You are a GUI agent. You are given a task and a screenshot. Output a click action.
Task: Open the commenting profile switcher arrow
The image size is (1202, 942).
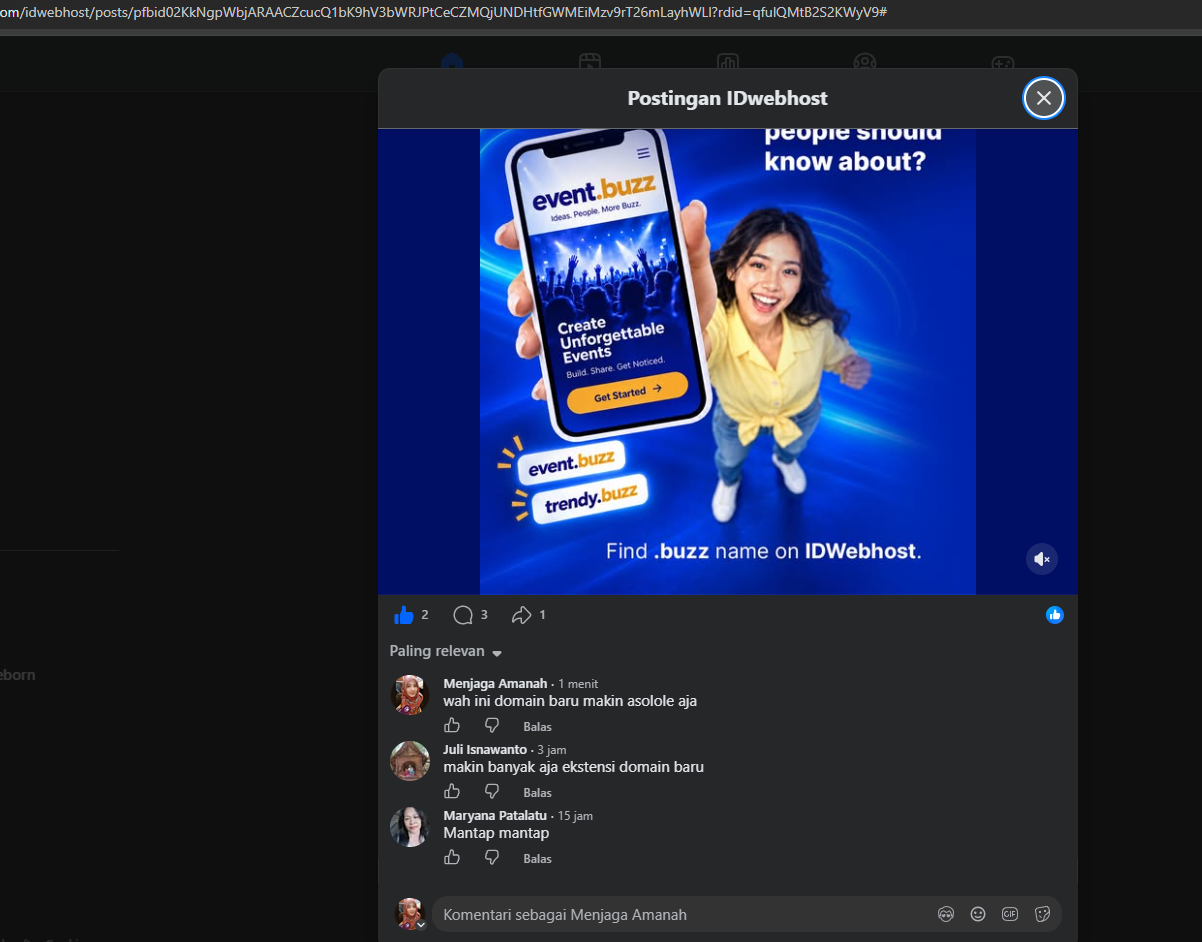[421, 925]
